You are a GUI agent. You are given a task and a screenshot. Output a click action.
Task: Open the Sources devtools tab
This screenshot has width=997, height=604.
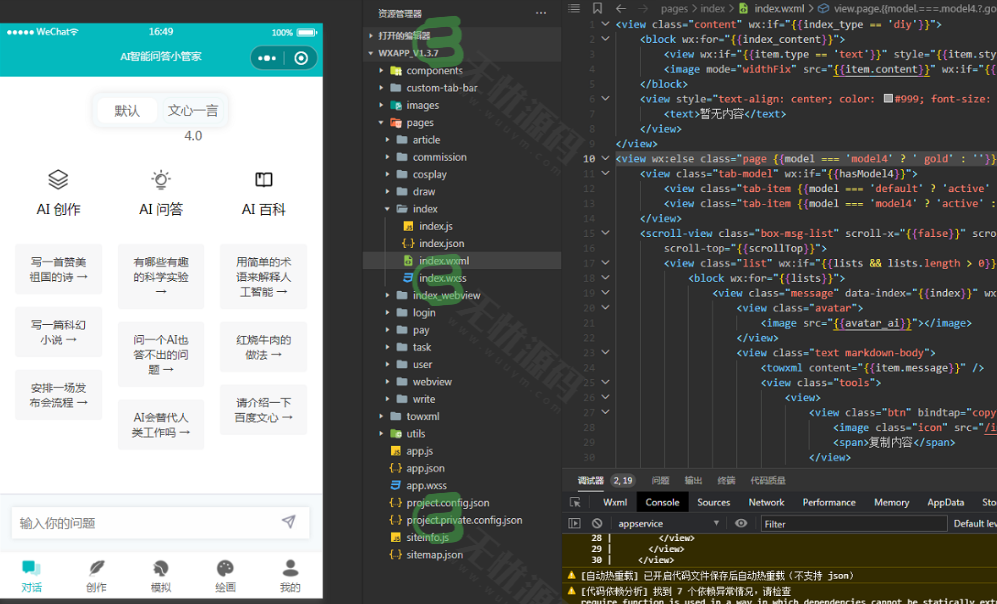(713, 502)
